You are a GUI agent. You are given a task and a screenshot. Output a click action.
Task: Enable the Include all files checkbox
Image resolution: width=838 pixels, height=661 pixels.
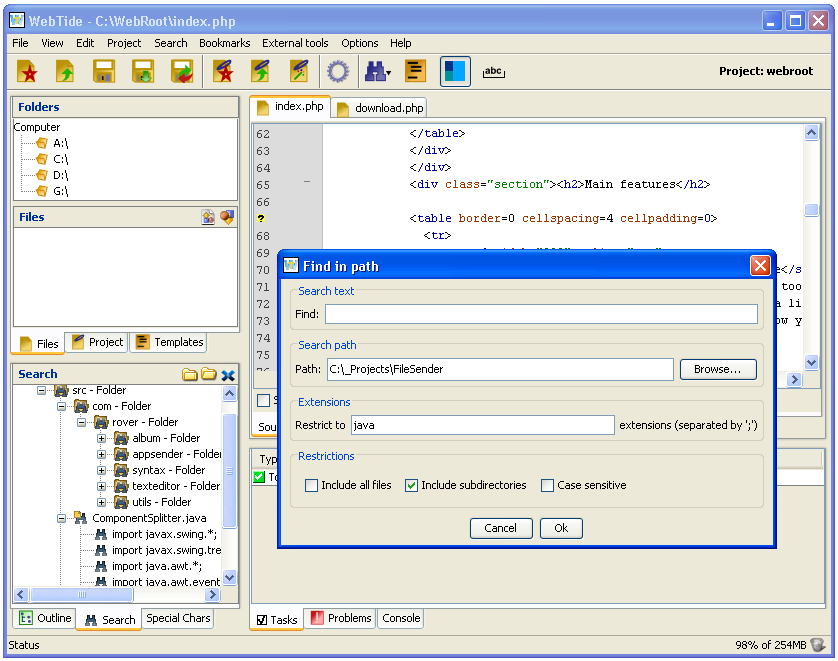click(311, 485)
